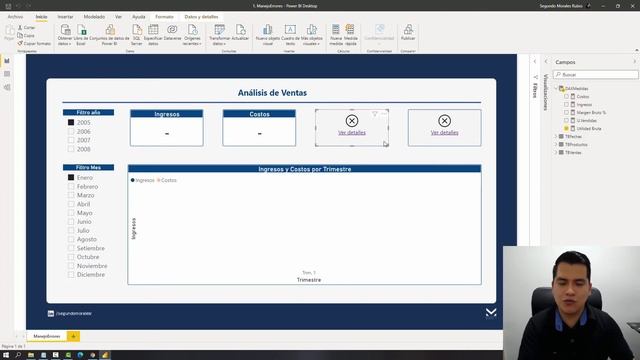This screenshot has height=360, width=640.
Task: Open the Ayuda ribbon tab
Action: 139,17
